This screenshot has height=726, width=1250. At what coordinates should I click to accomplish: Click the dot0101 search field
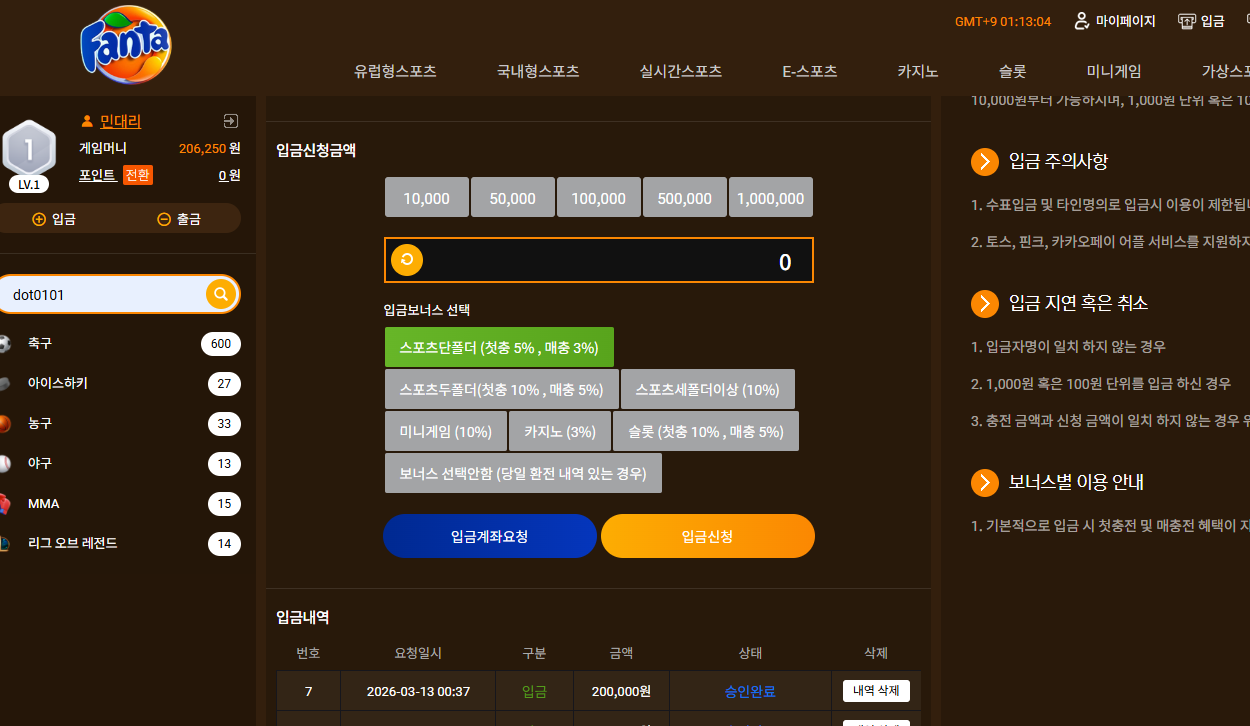pyautogui.click(x=105, y=294)
